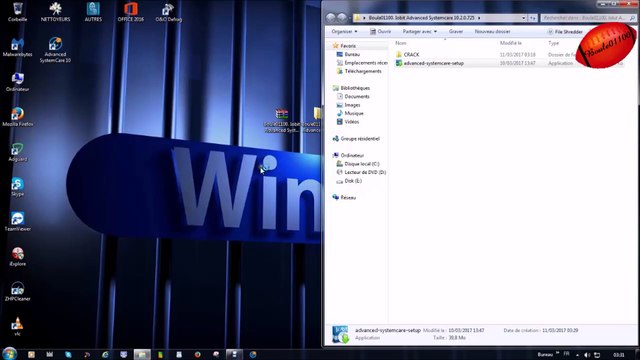Click the FR language indicator
This screenshot has width=640, height=360.
pos(566,354)
